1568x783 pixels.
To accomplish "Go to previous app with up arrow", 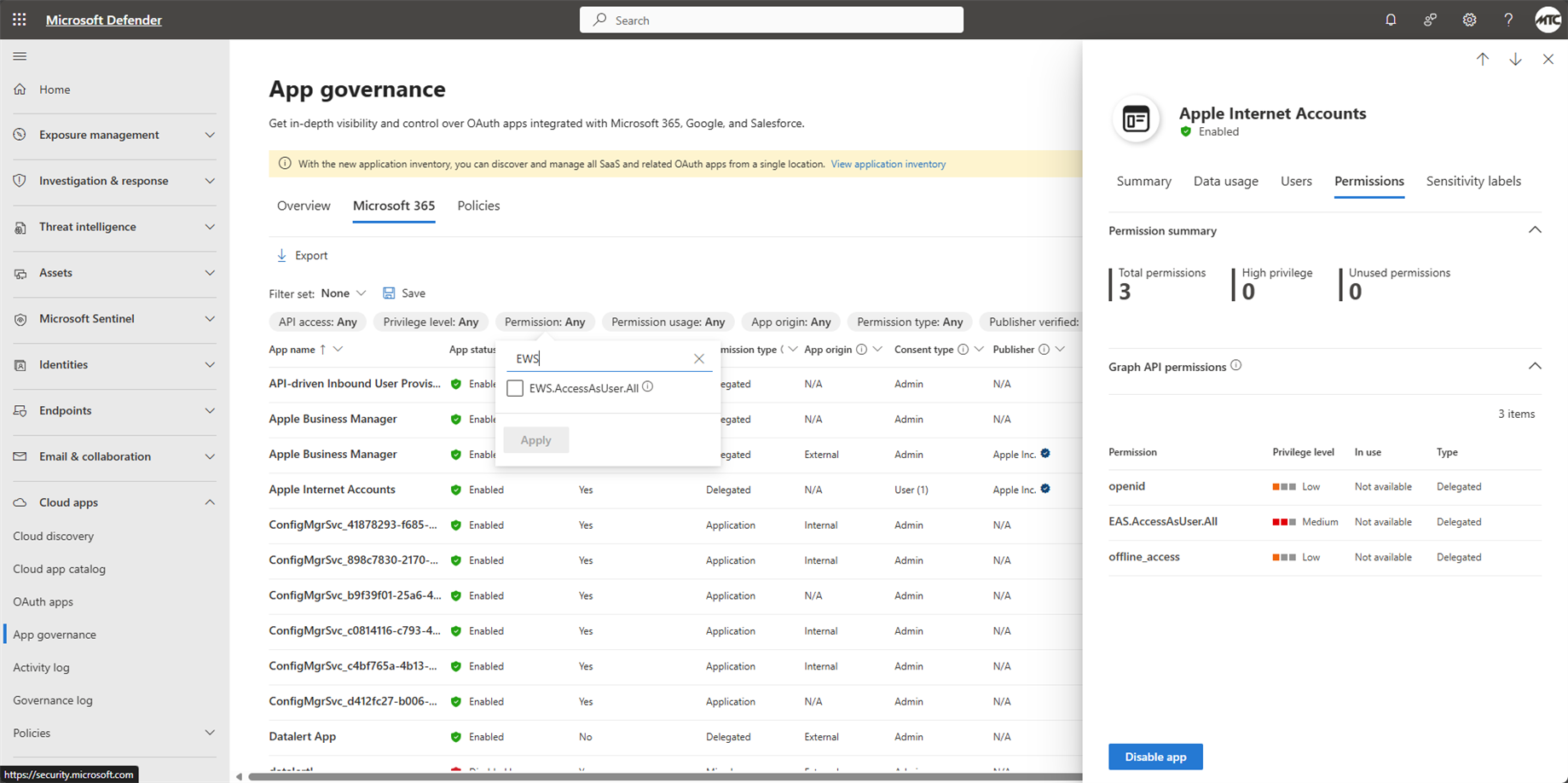I will [1483, 59].
